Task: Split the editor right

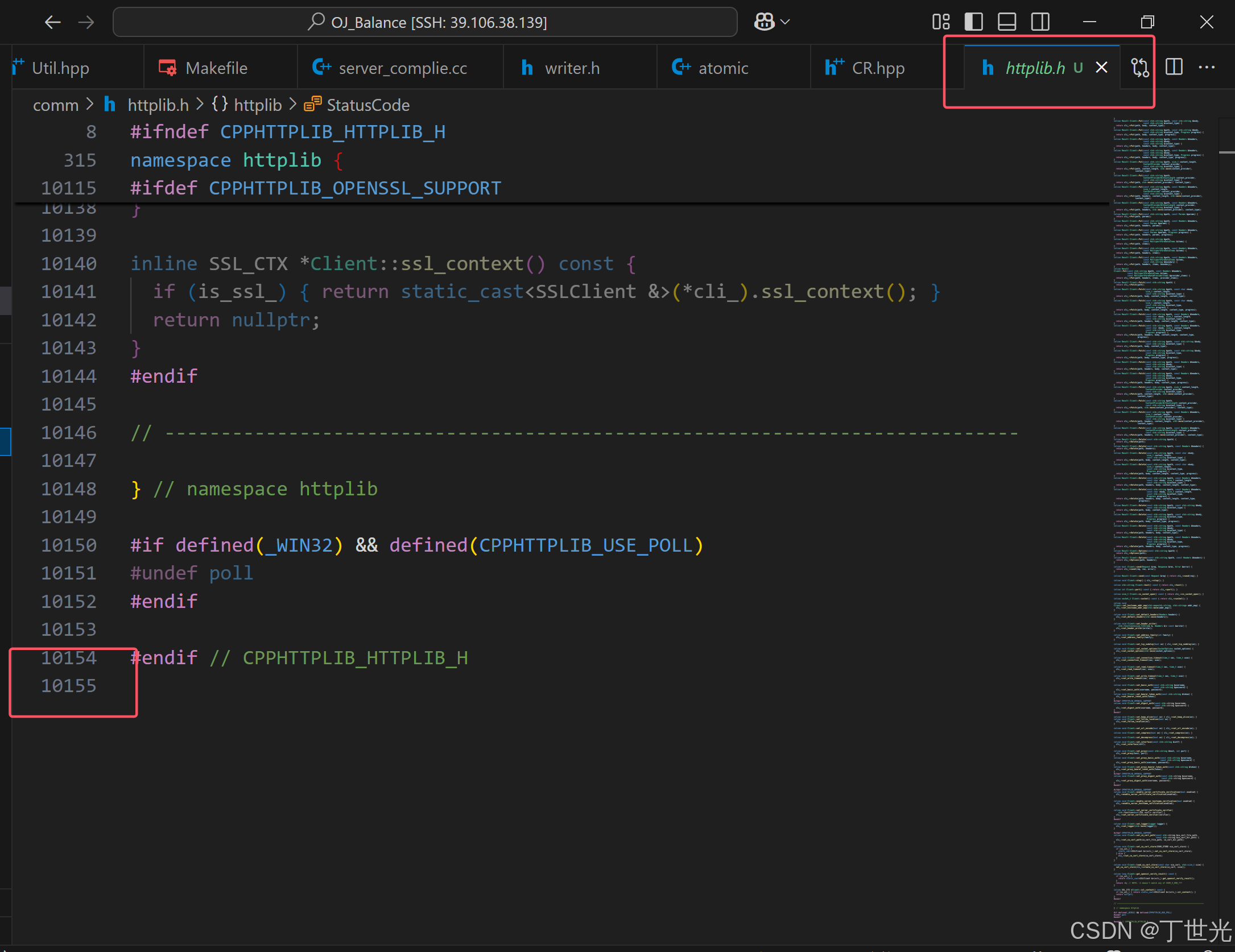Action: point(1174,67)
